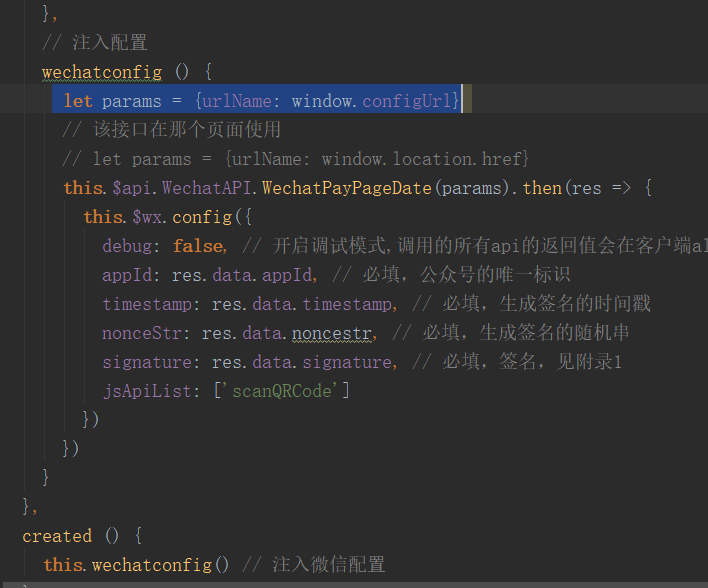
Task: Click the underlined 'noncestr' identifier
Action: [x=332, y=333]
